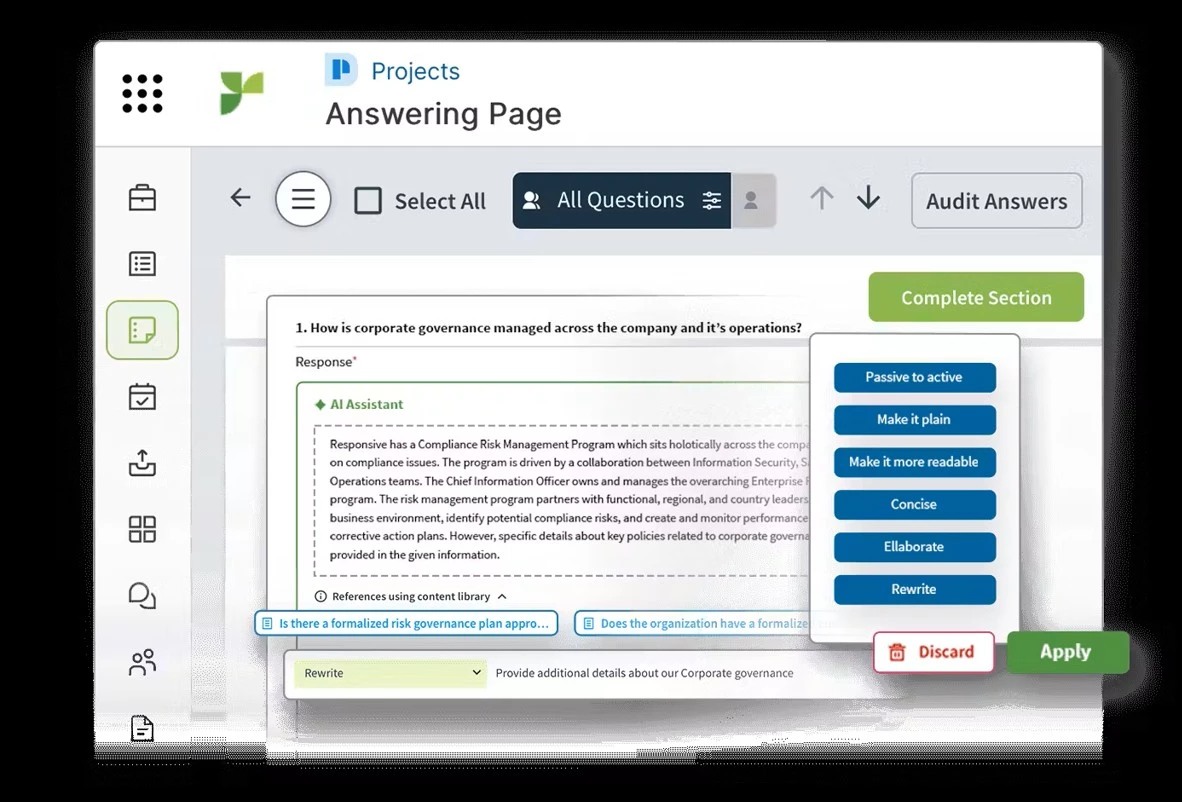
Task: Open the chat bubbles sidebar icon
Action: (142, 595)
